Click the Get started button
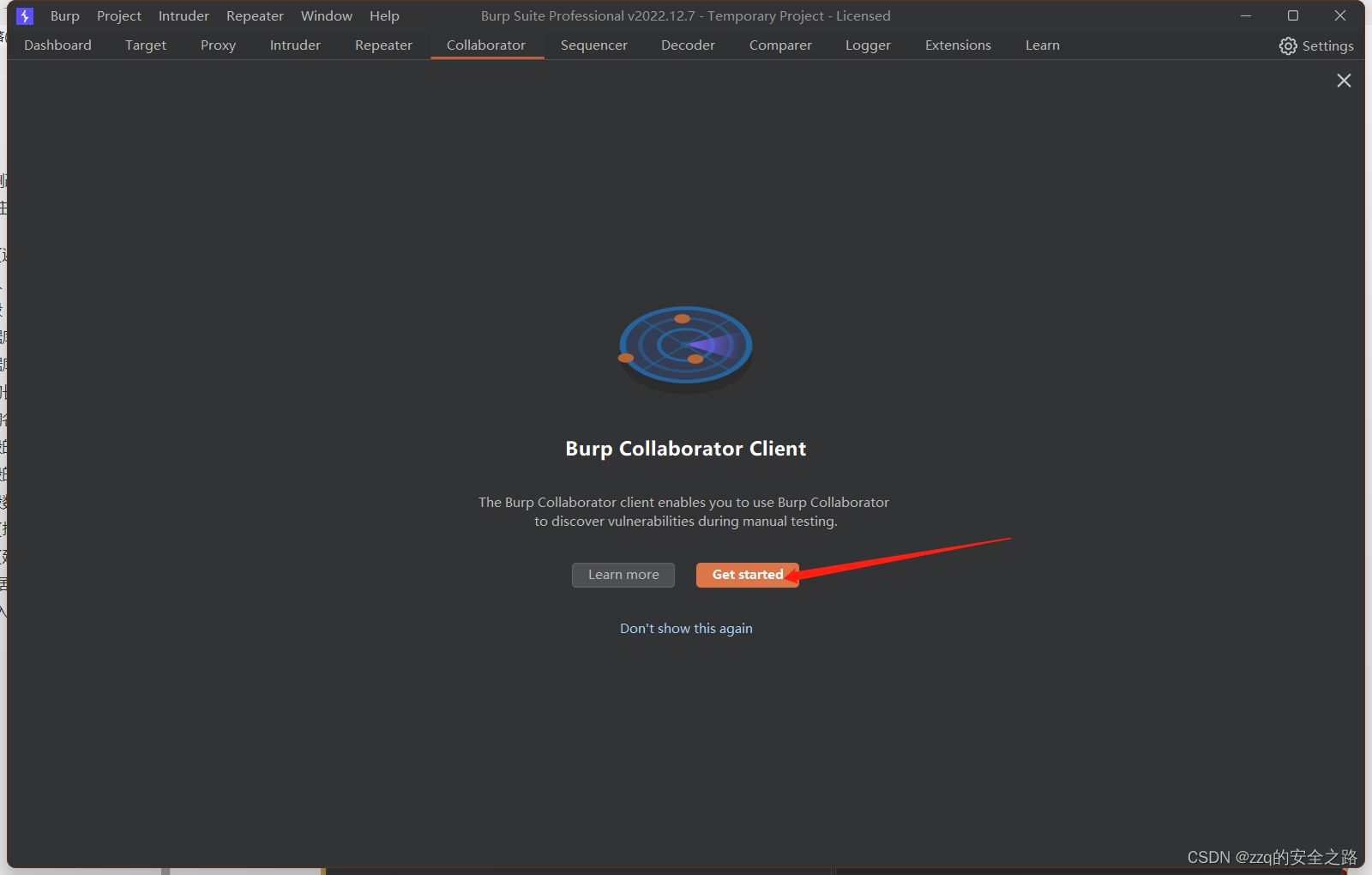The height and width of the screenshot is (875, 1372). 748,575
